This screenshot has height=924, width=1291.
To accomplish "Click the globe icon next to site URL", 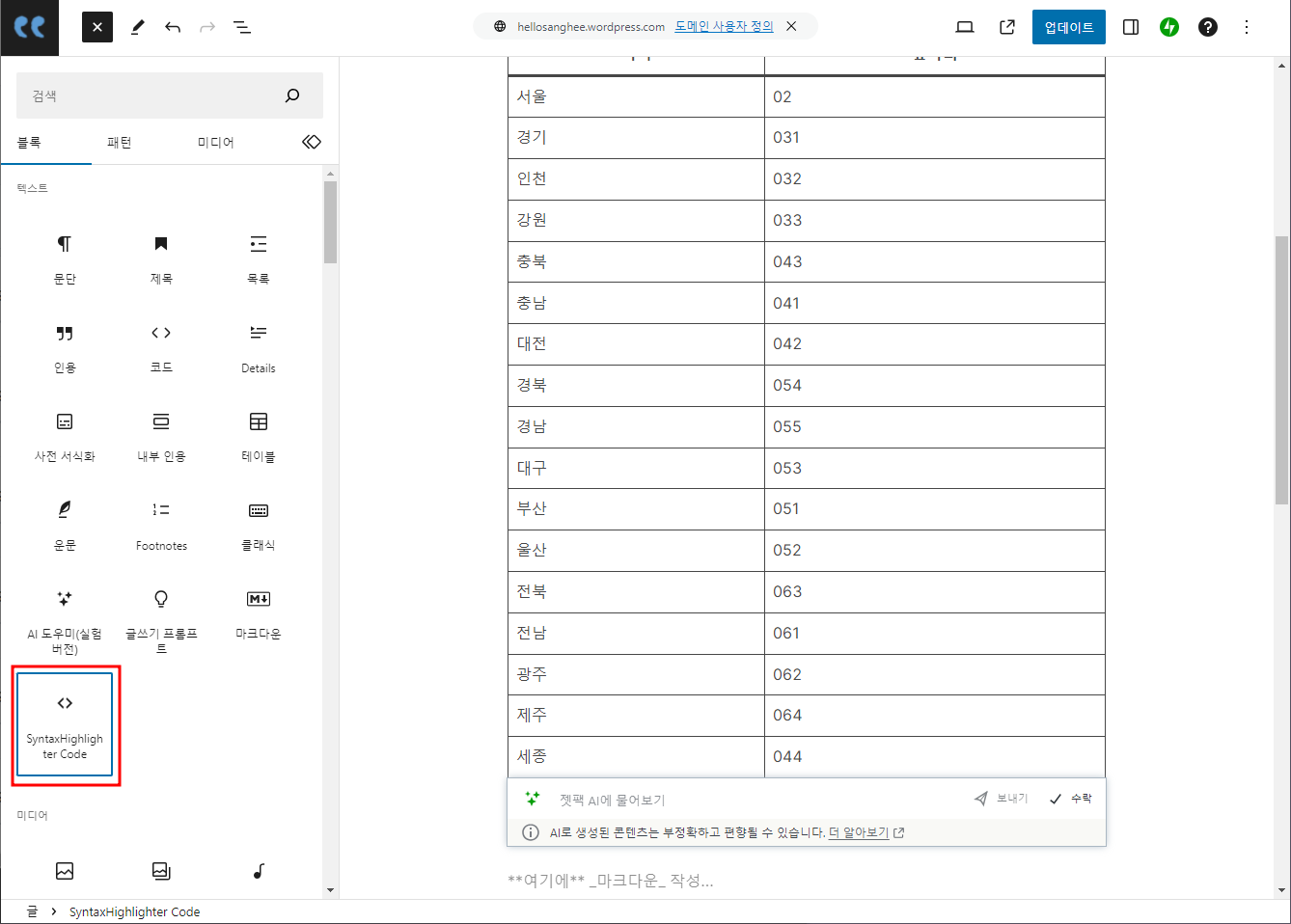I will (x=500, y=27).
